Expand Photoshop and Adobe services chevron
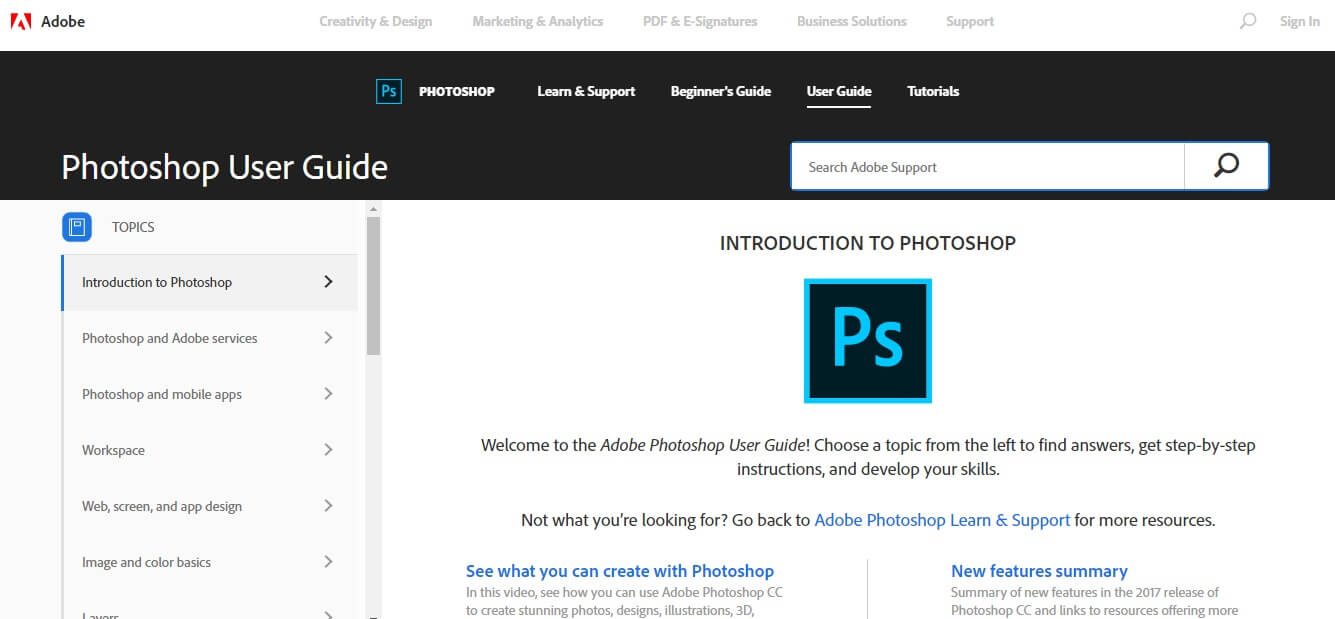Screen dimensions: 1335x619 pyautogui.click(x=328, y=338)
